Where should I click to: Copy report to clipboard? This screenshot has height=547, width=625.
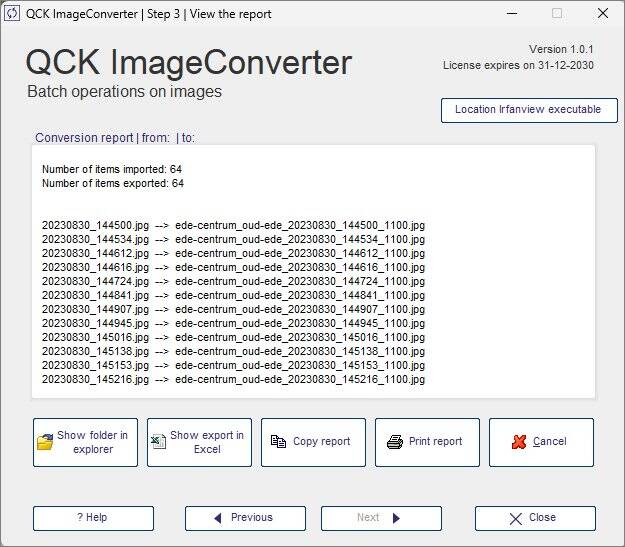pyautogui.click(x=313, y=442)
